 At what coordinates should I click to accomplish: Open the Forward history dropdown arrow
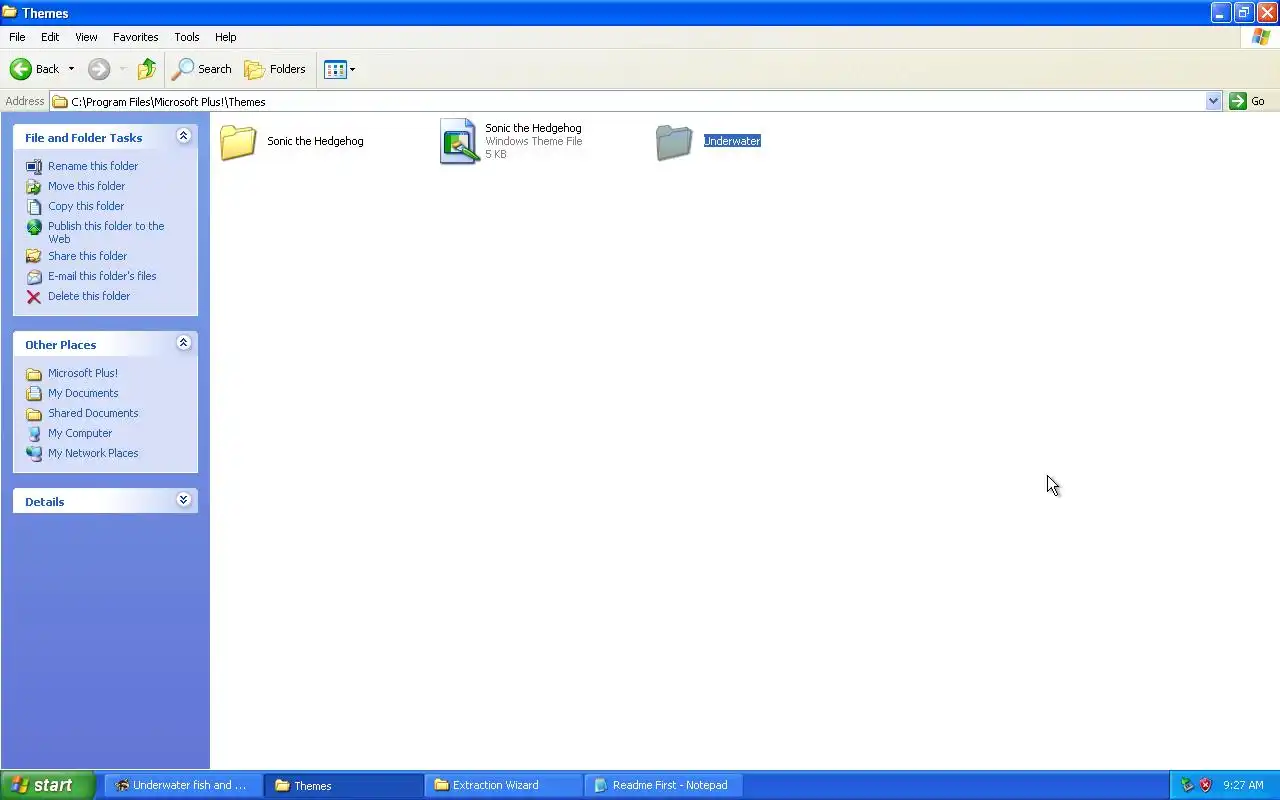pos(123,69)
